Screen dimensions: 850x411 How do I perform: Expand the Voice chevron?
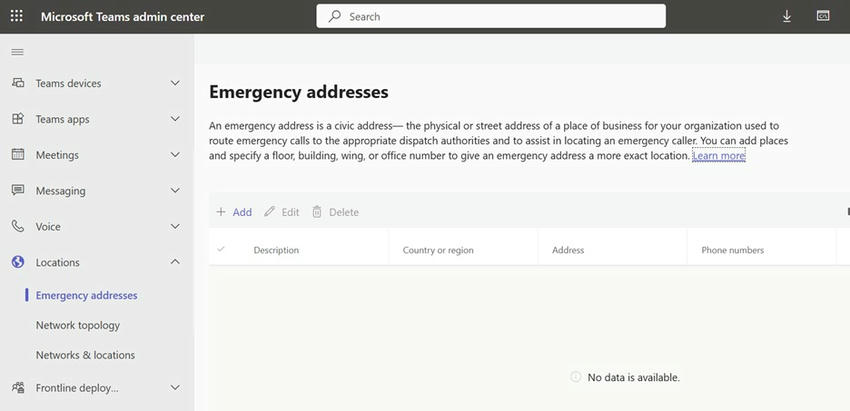pos(175,226)
